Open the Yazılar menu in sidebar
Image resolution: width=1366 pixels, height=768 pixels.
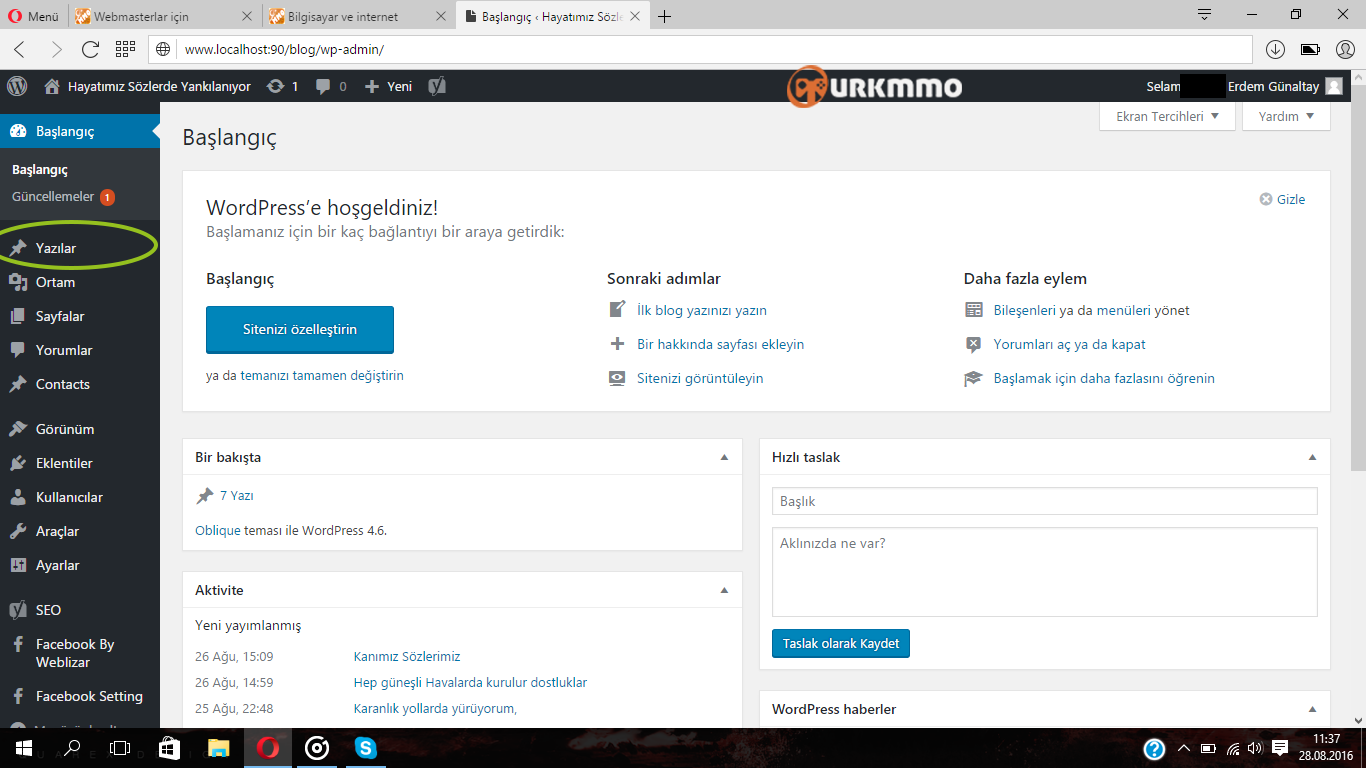(56, 248)
